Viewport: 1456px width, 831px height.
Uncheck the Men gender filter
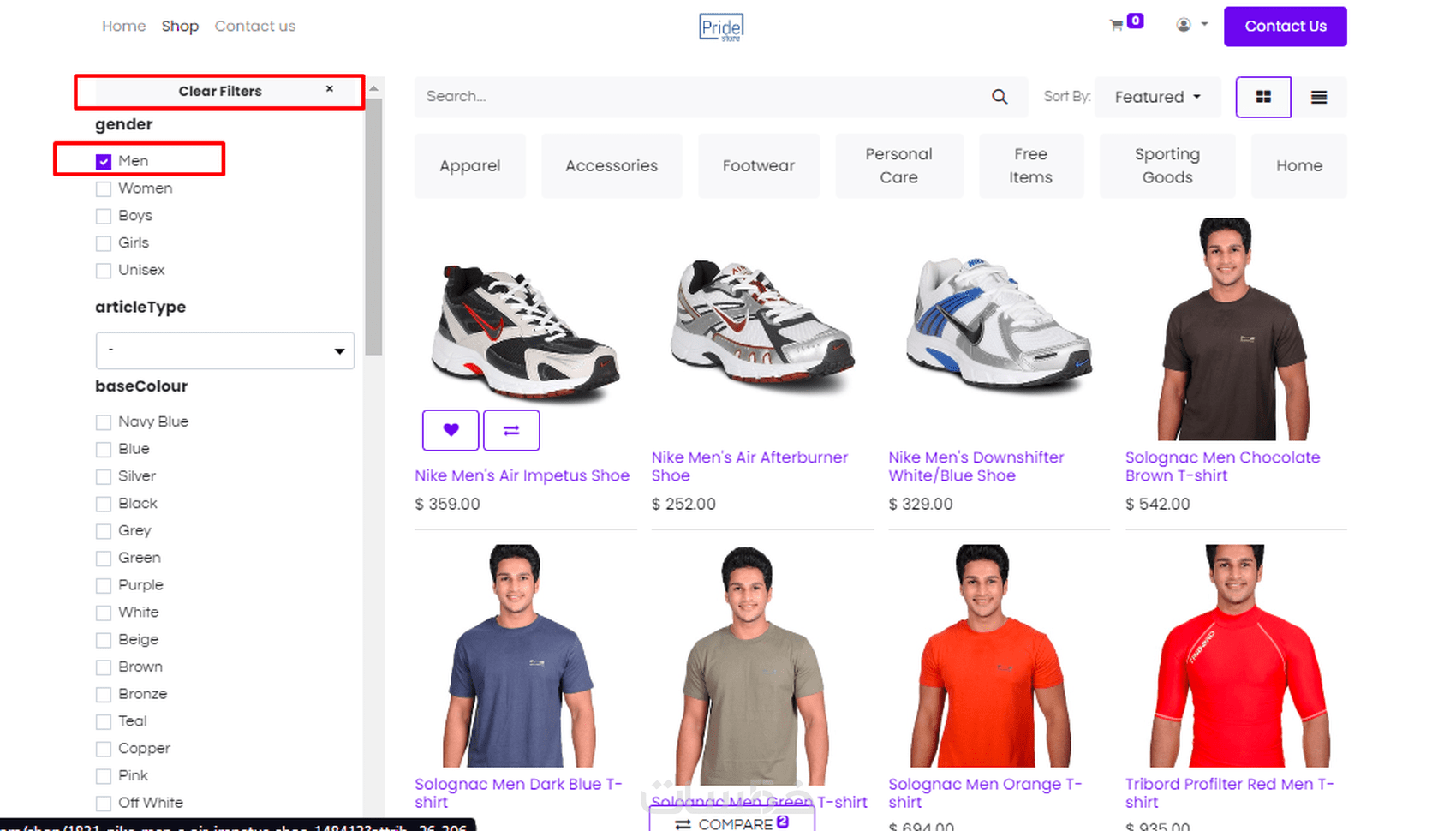(104, 161)
